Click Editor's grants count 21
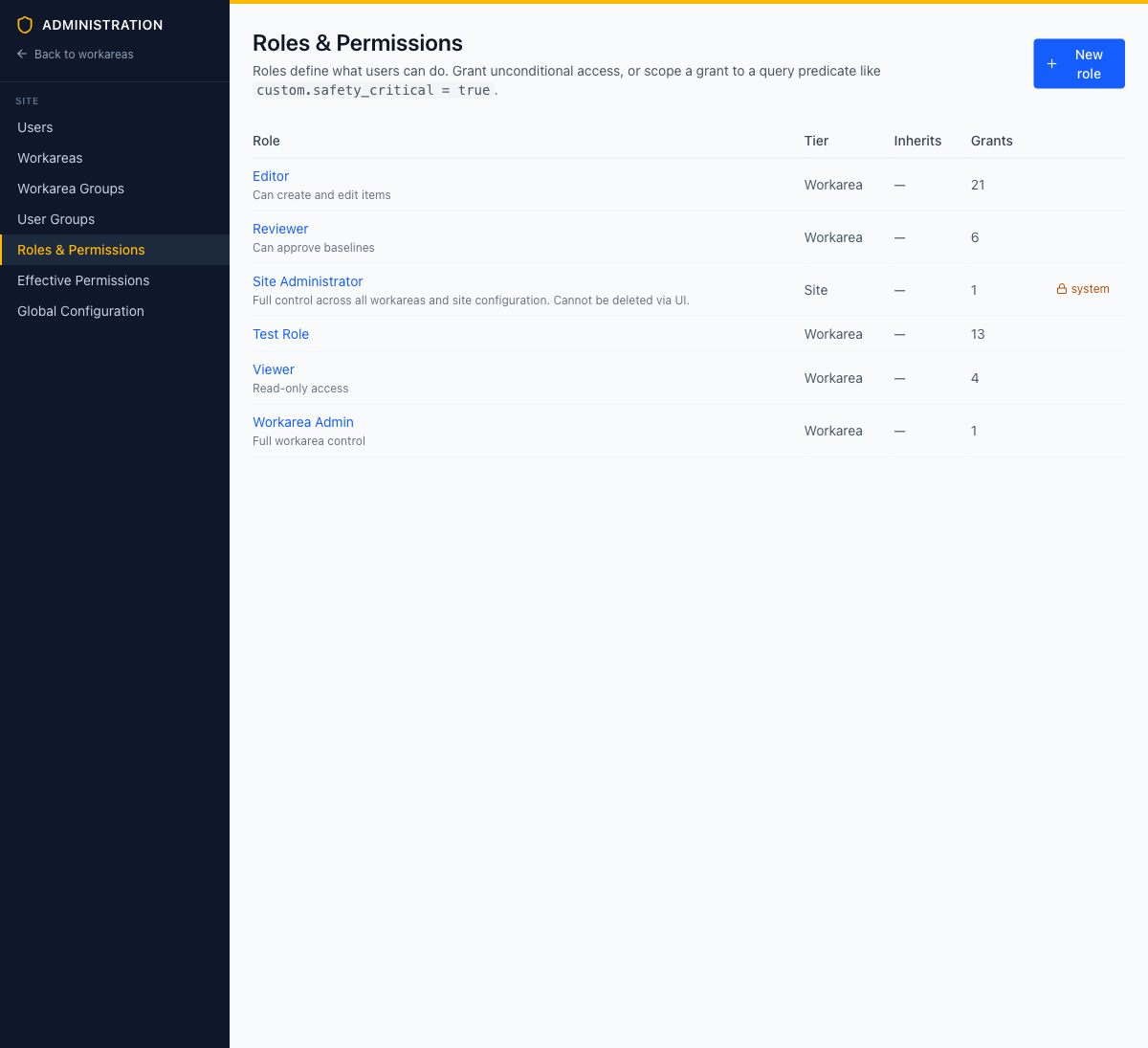 [x=978, y=185]
